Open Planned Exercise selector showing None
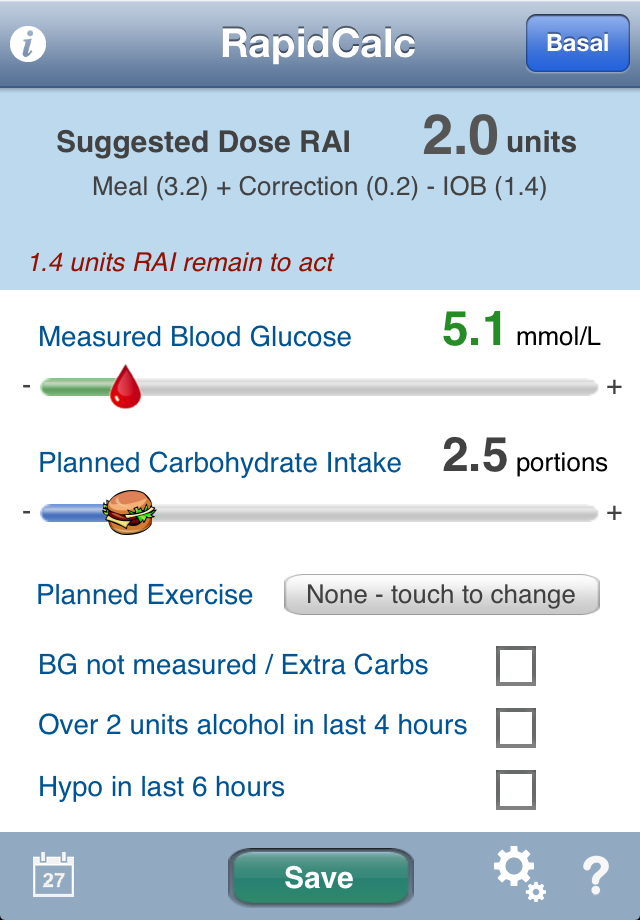Screen dimensions: 640x920 pyautogui.click(x=442, y=594)
